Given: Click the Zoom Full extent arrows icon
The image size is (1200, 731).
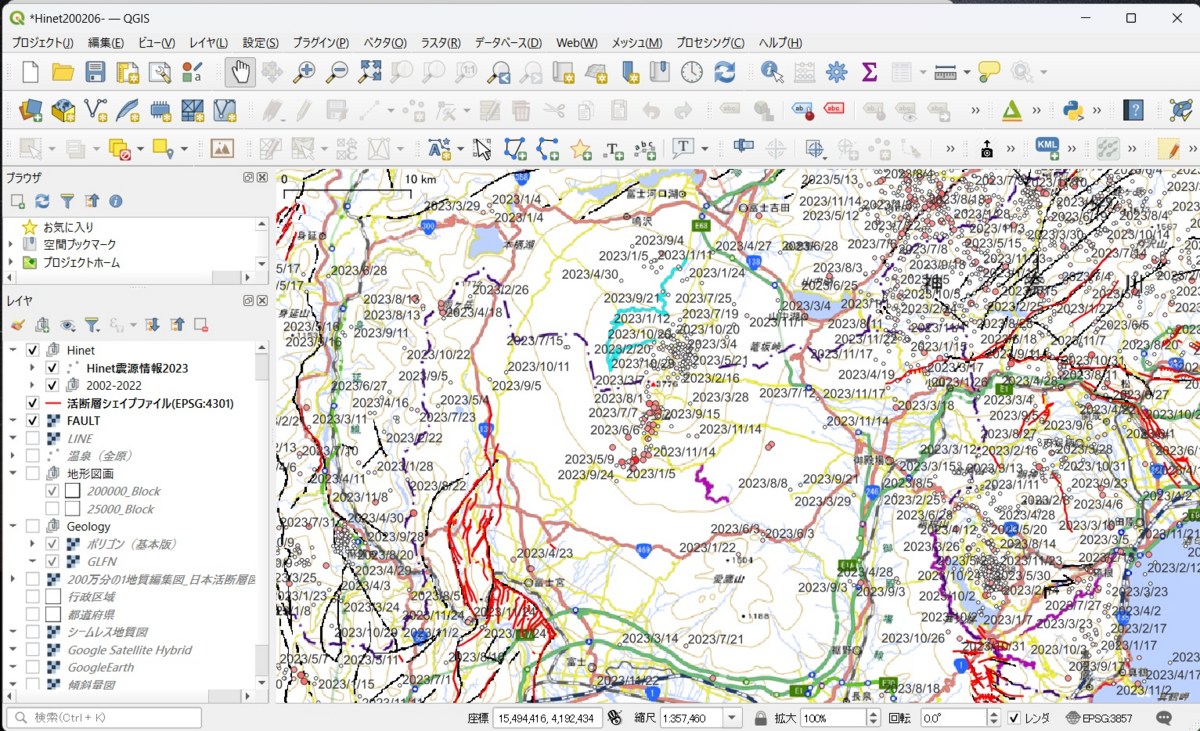Looking at the screenshot, I should point(370,72).
